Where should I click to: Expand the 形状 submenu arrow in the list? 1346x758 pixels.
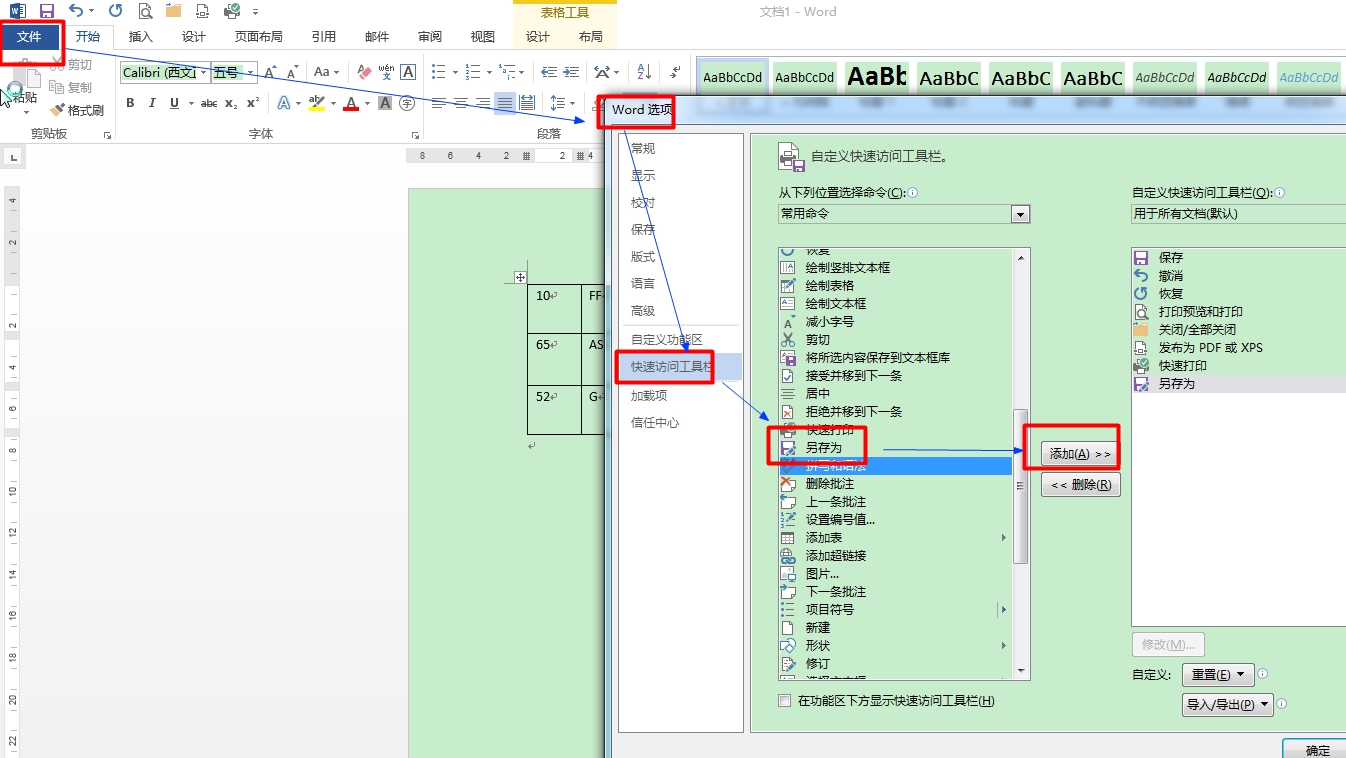pyautogui.click(x=1004, y=646)
